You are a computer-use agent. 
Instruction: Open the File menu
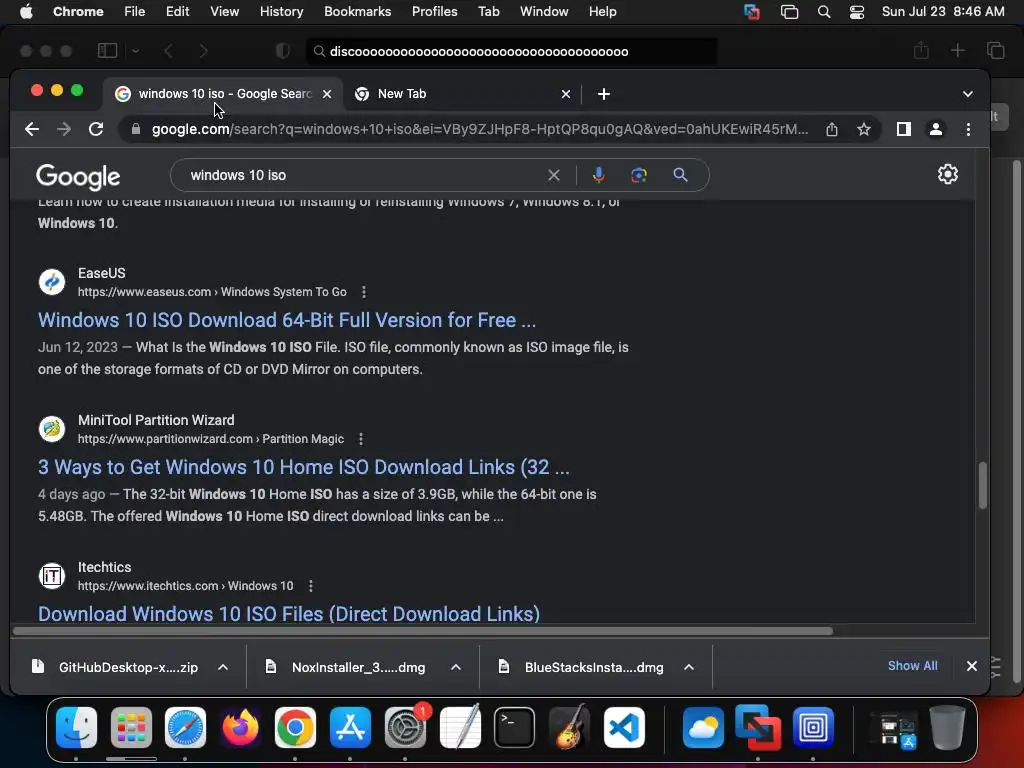(135, 12)
